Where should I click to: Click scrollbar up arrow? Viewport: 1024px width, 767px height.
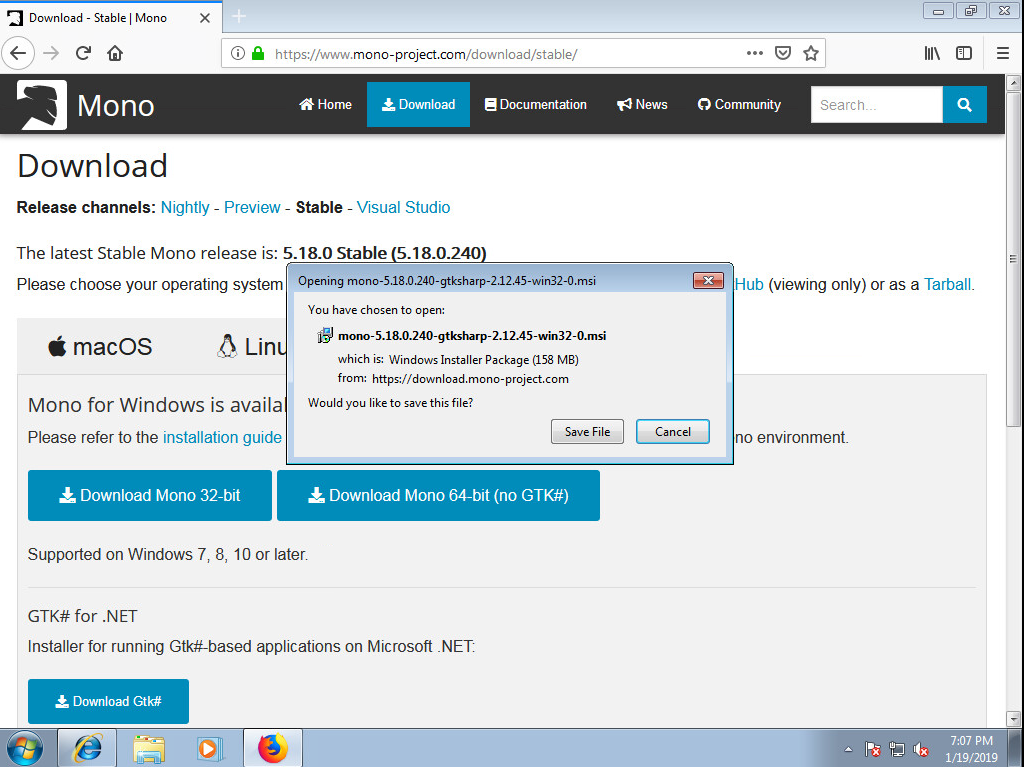(1013, 83)
